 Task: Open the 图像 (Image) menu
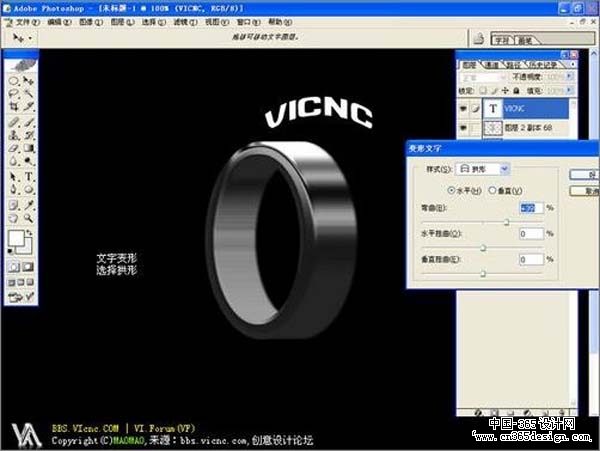(x=91, y=22)
